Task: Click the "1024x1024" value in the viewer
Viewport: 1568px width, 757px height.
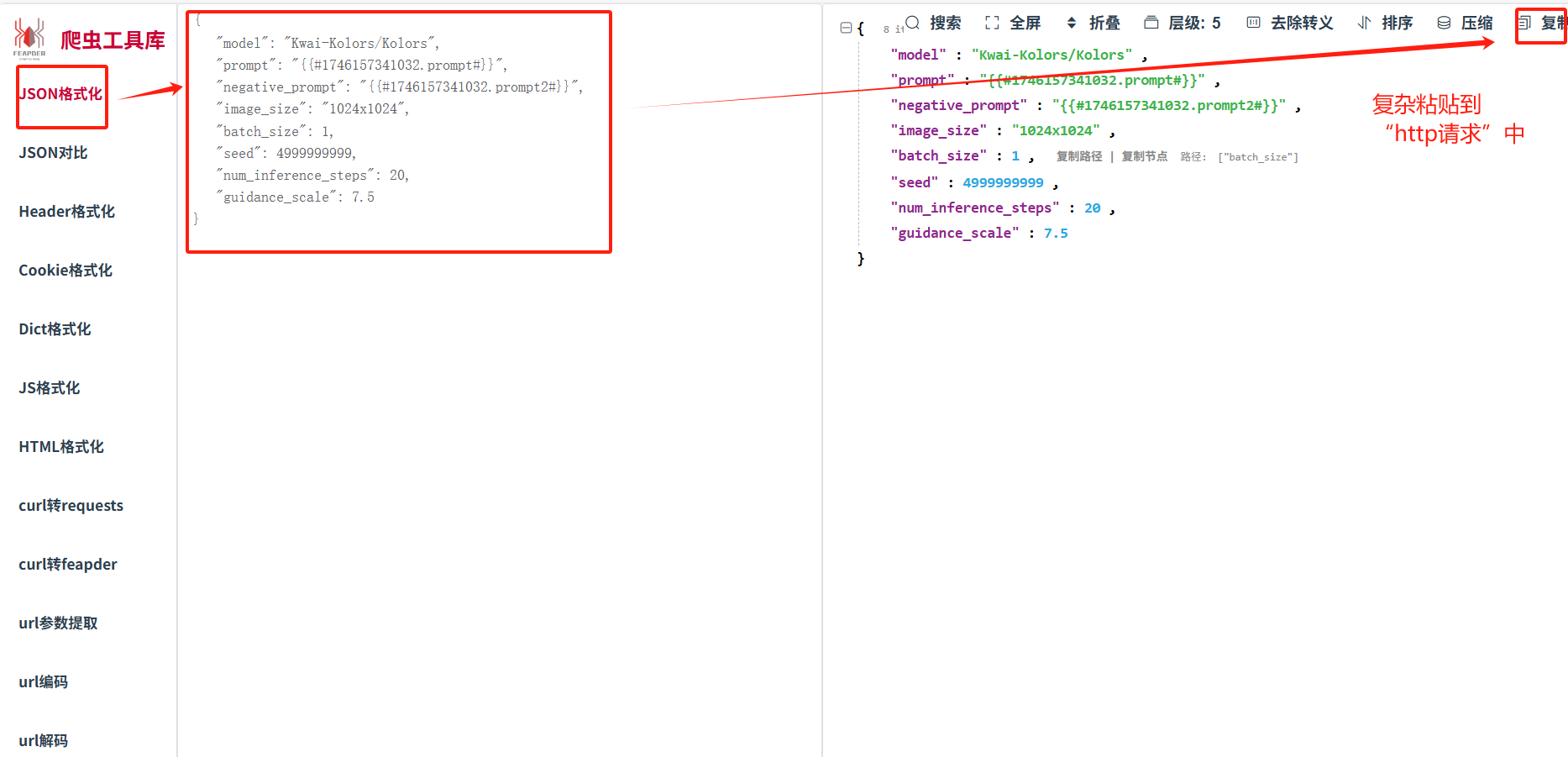Action: (x=1056, y=130)
